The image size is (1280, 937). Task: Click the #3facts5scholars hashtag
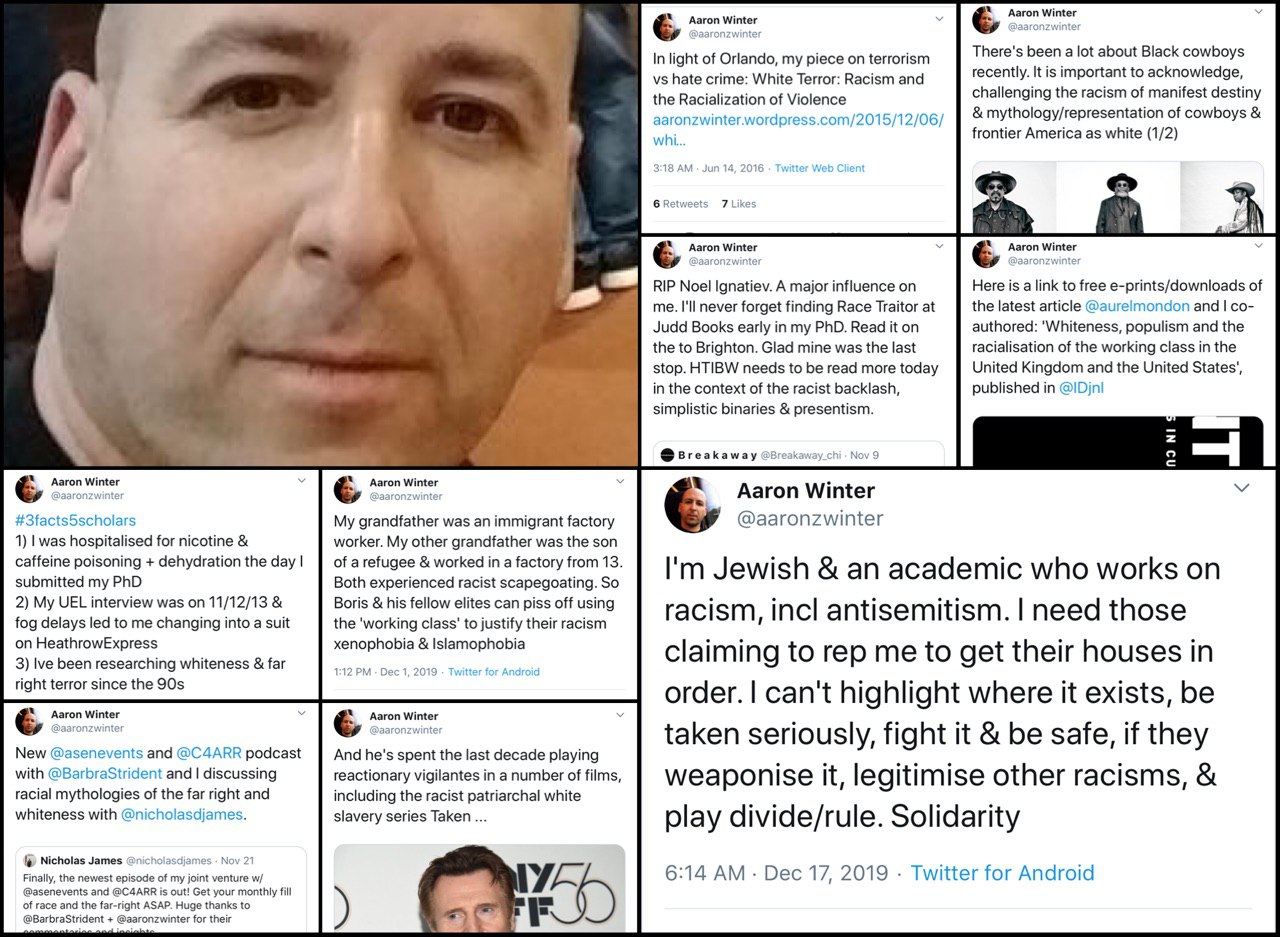(76, 520)
